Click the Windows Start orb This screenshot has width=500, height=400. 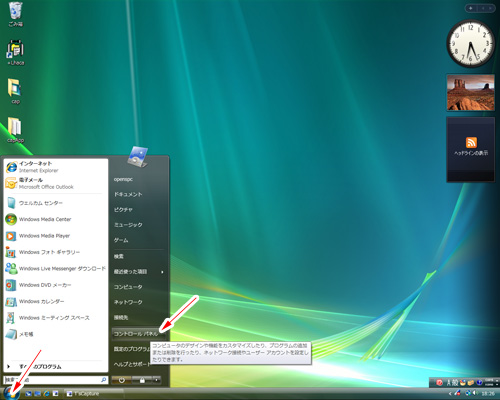tap(12, 393)
